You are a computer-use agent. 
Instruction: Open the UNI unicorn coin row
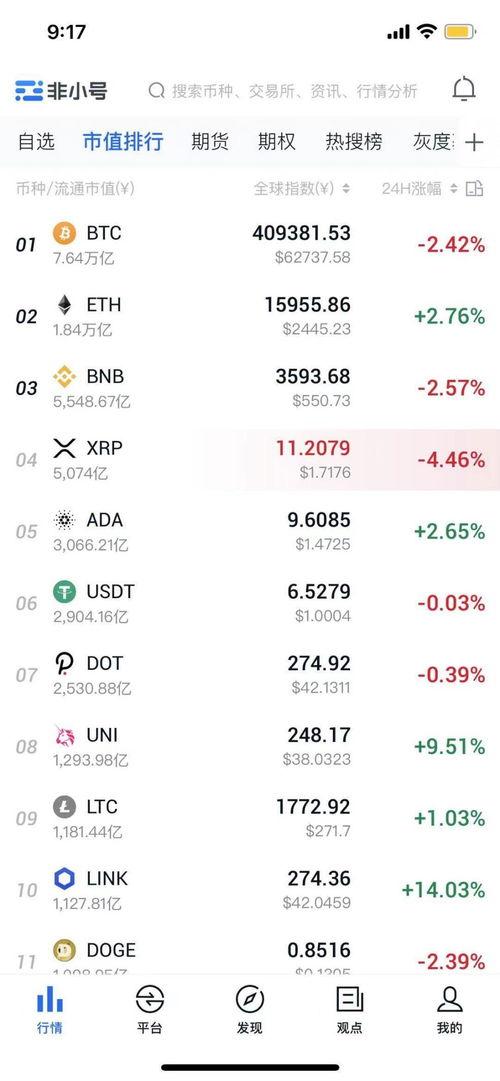pyautogui.click(x=250, y=747)
